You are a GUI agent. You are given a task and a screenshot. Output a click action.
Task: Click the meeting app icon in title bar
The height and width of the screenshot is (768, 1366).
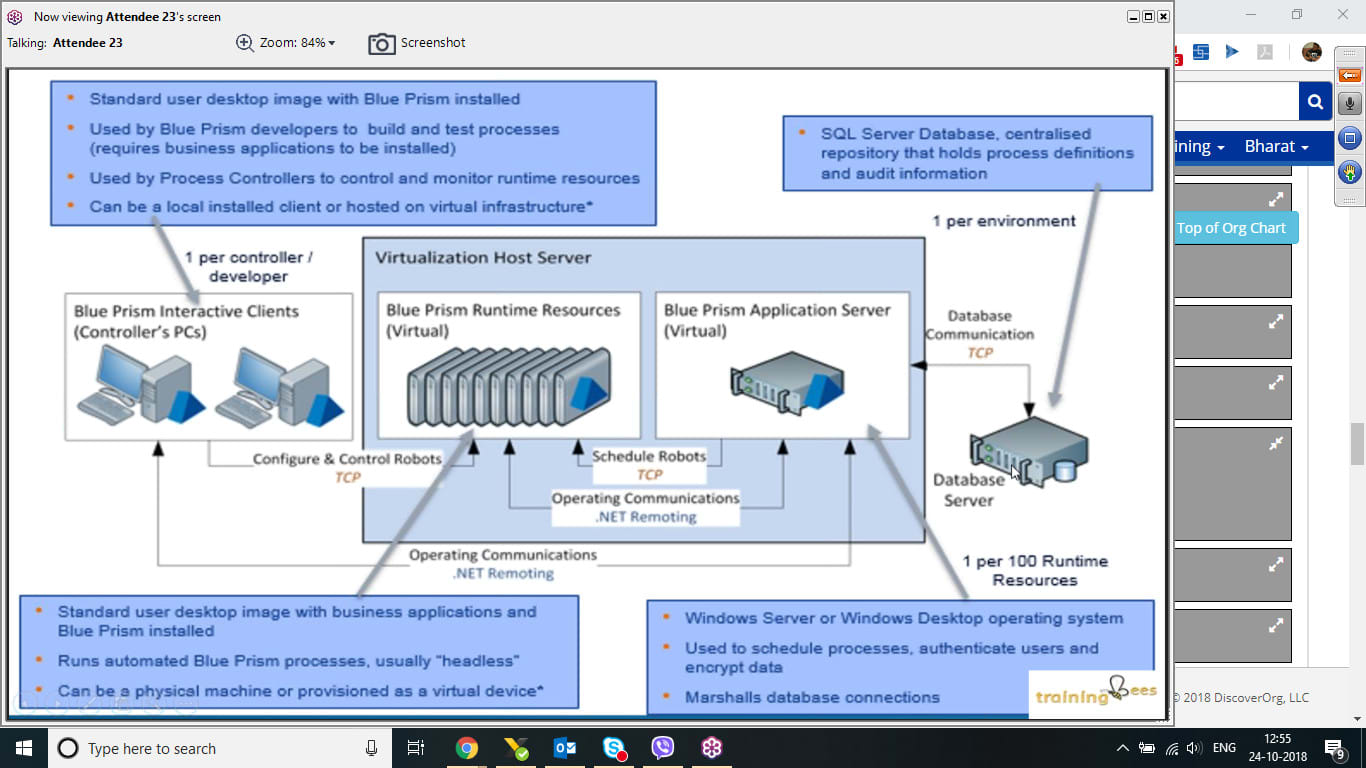click(15, 16)
